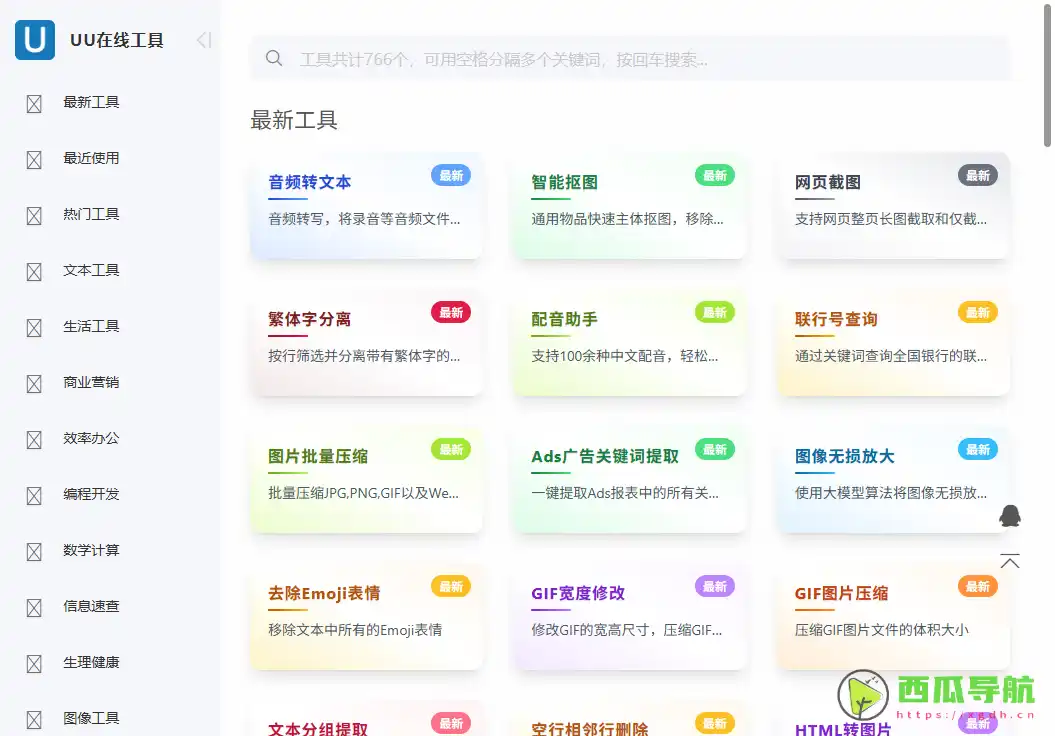This screenshot has height=736, width=1055.
Task: Open the 图像无损放大 tool
Action: click(x=893, y=479)
